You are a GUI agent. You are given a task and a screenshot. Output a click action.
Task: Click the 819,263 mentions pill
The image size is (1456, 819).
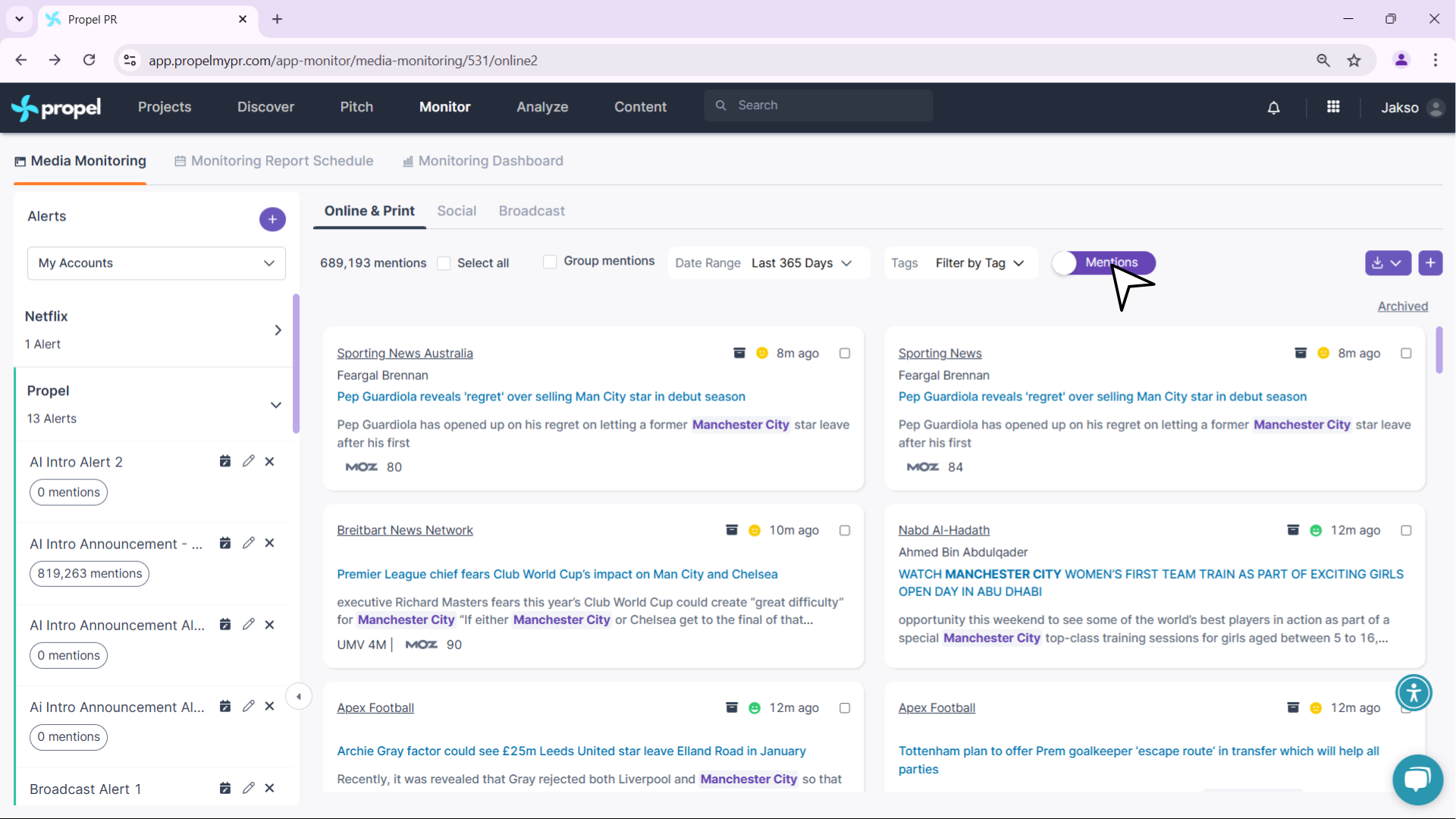tap(89, 573)
